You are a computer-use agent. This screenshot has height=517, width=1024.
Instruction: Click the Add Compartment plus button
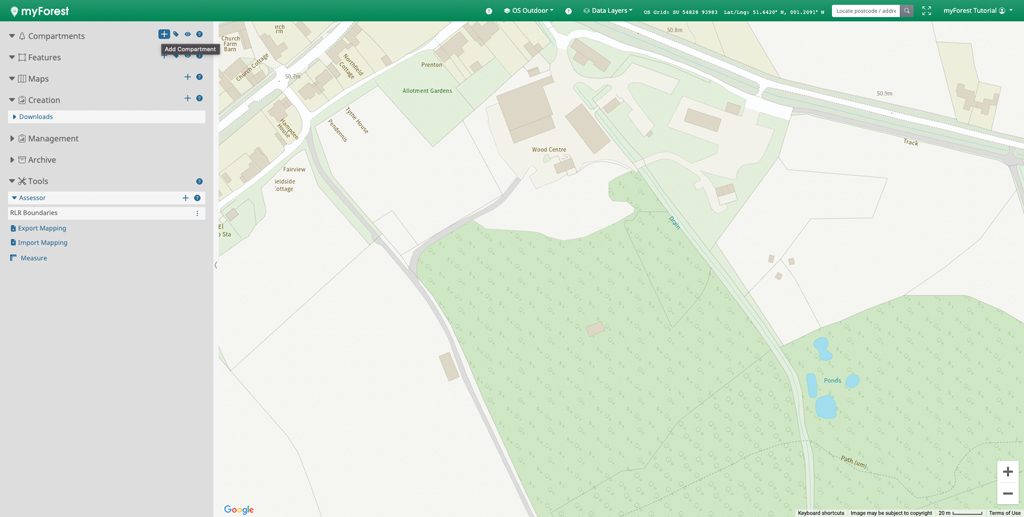[x=164, y=35]
